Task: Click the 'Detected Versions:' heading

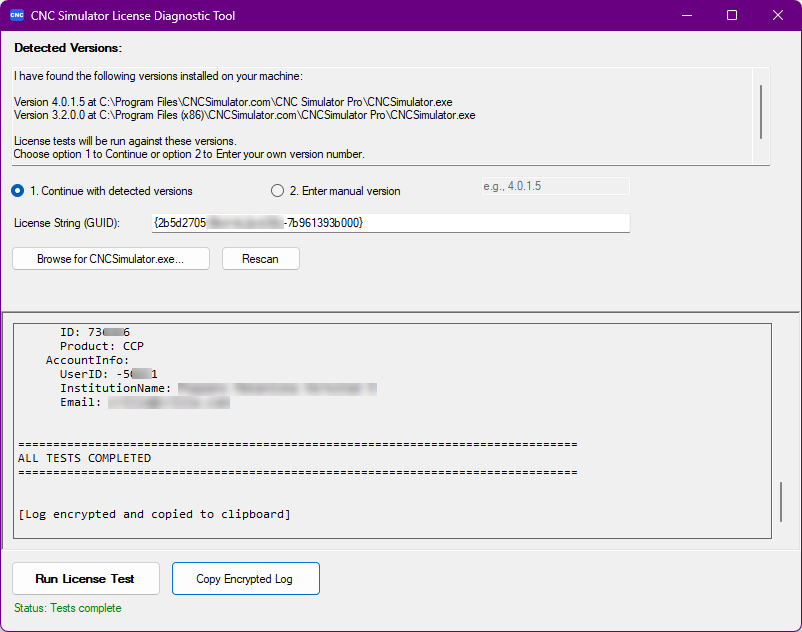Action: pos(68,48)
